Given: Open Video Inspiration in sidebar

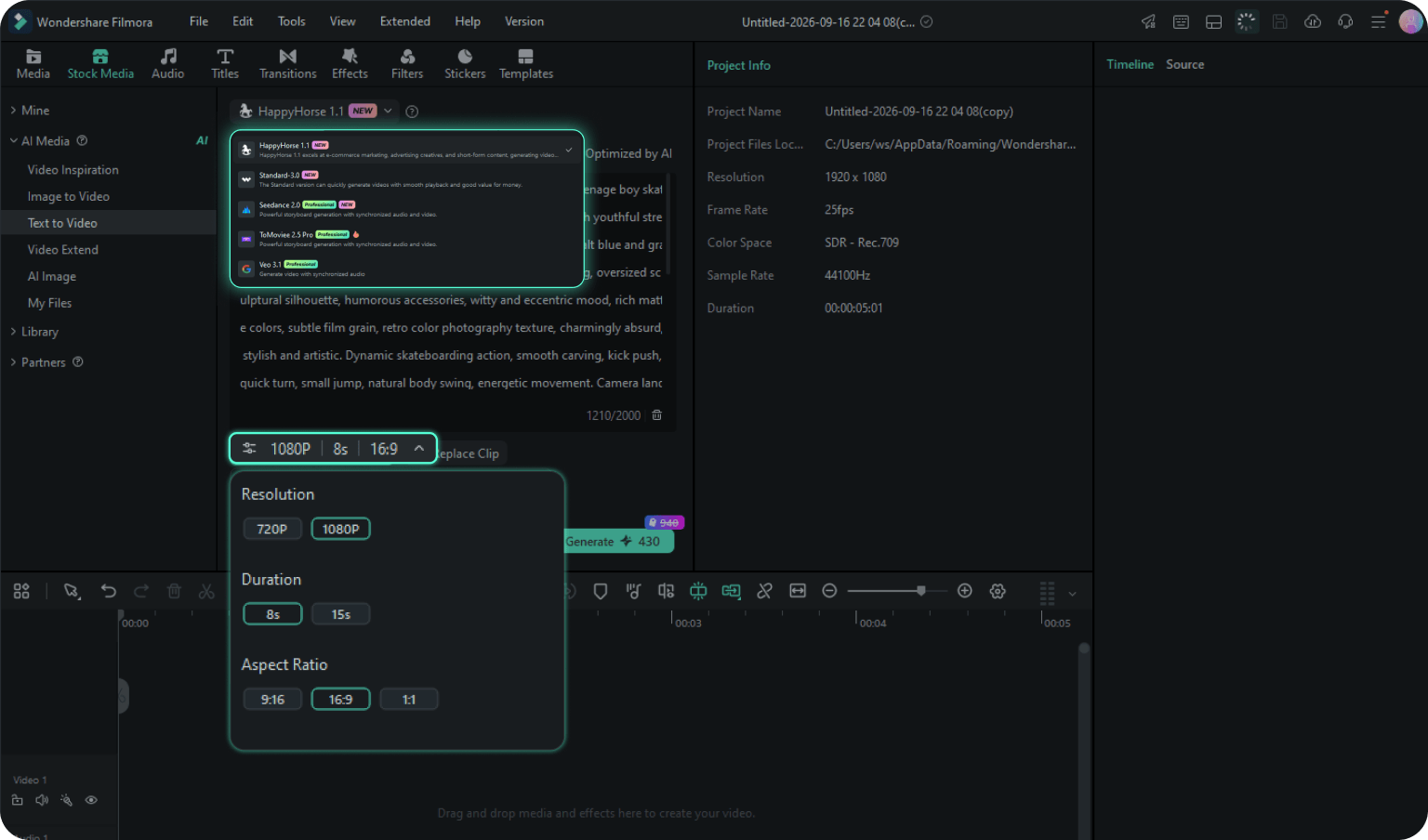Looking at the screenshot, I should 73,170.
